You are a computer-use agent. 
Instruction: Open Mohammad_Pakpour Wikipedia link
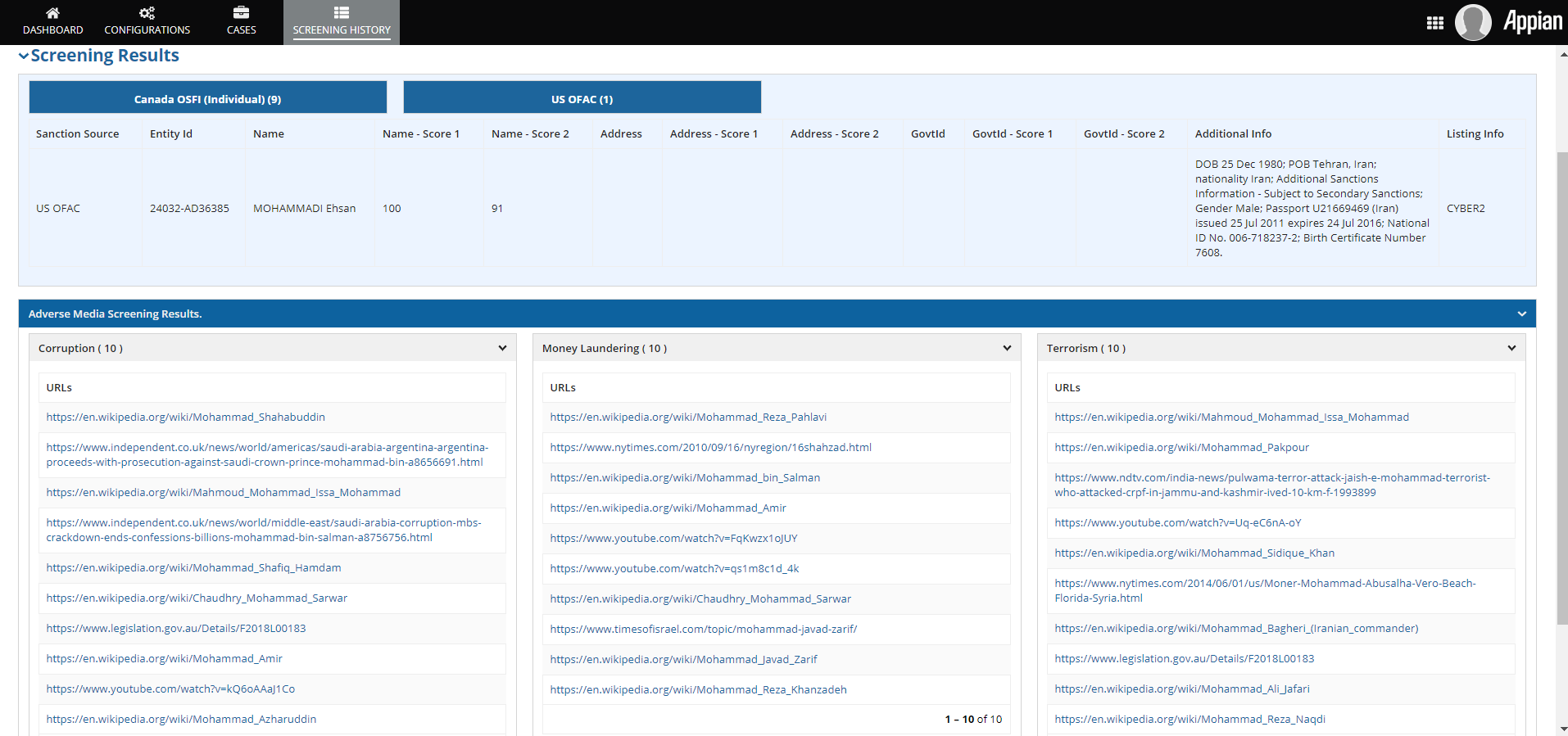pyautogui.click(x=1181, y=447)
